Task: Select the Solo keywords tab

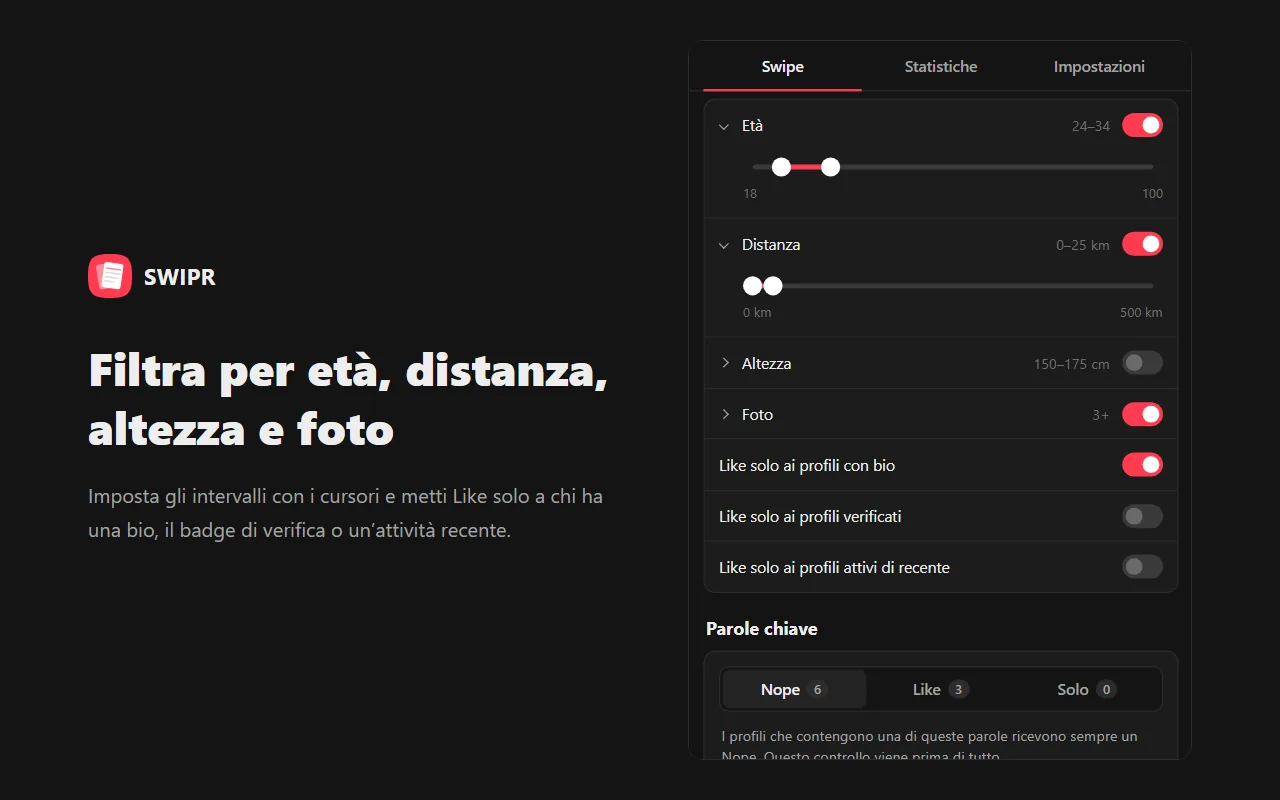Action: point(1087,689)
